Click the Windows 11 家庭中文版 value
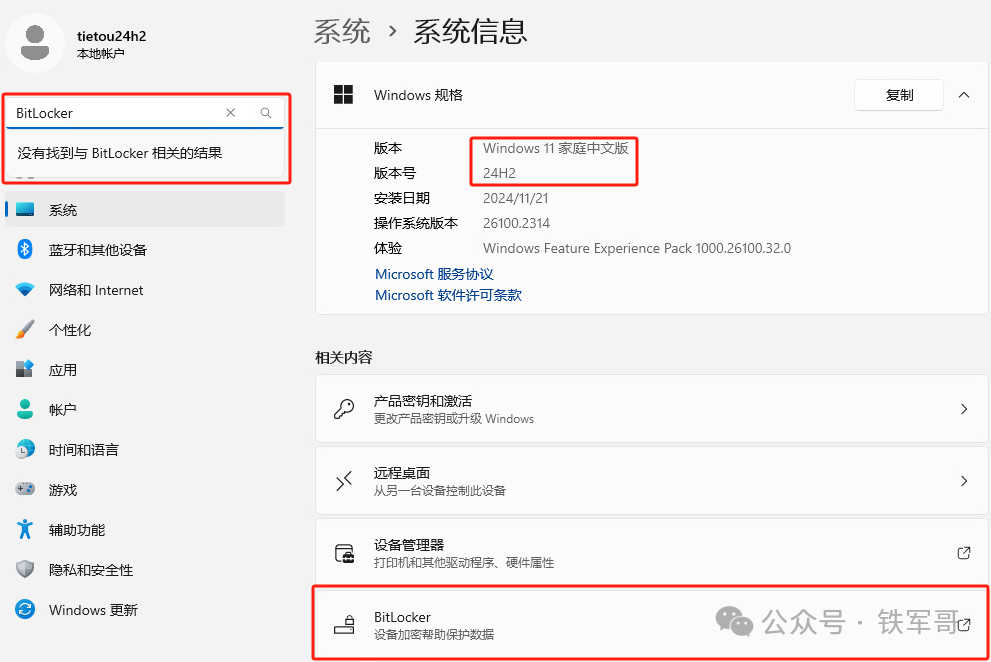Screen dimensions: 991x662 (x=556, y=149)
